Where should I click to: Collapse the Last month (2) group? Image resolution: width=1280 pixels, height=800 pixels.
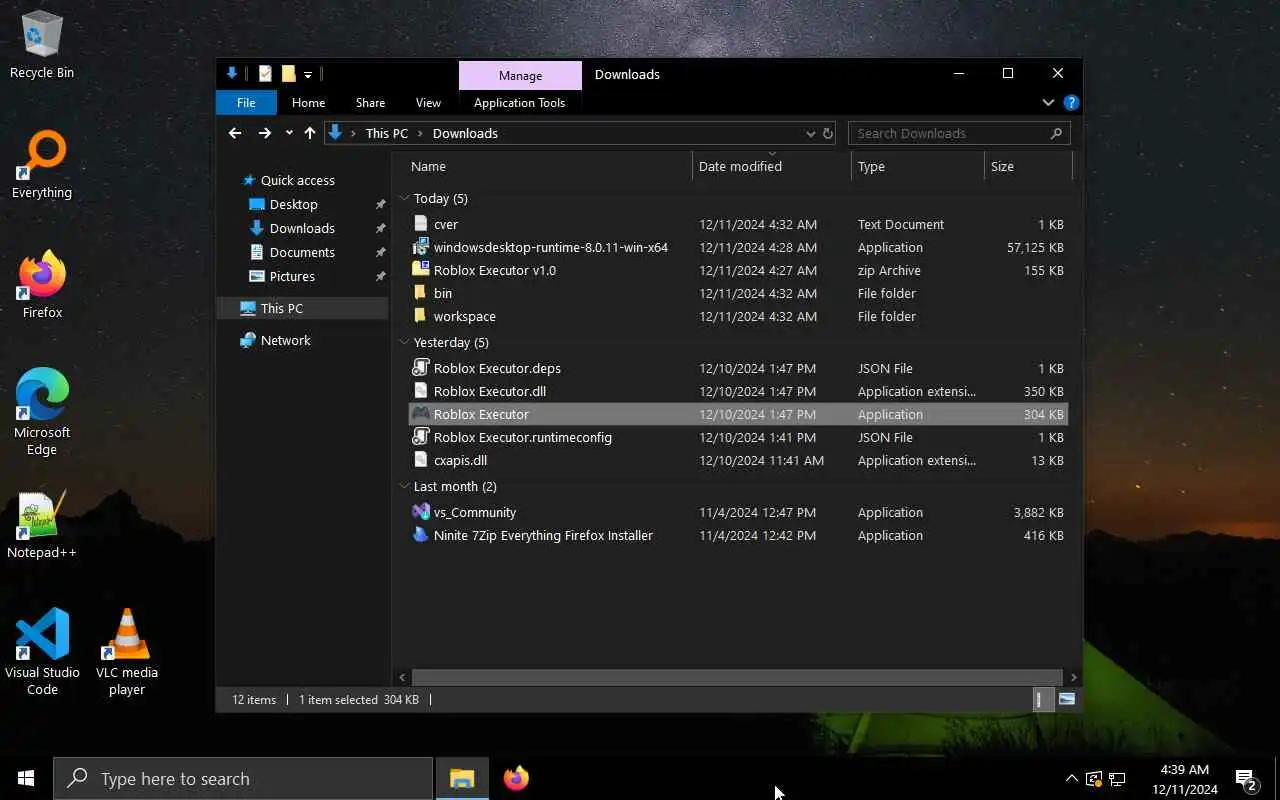tap(404, 486)
